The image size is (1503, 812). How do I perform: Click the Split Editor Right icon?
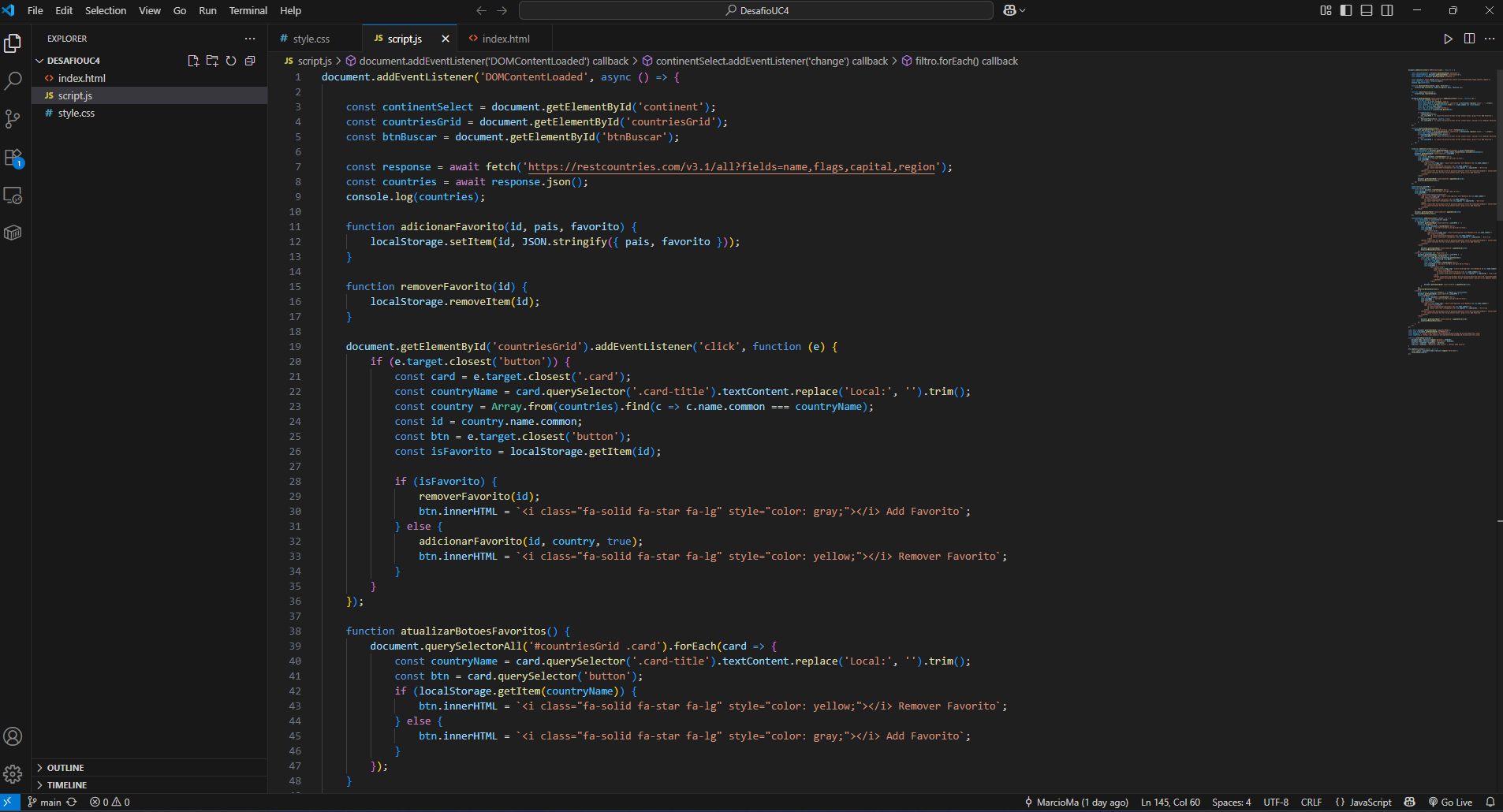pos(1469,39)
